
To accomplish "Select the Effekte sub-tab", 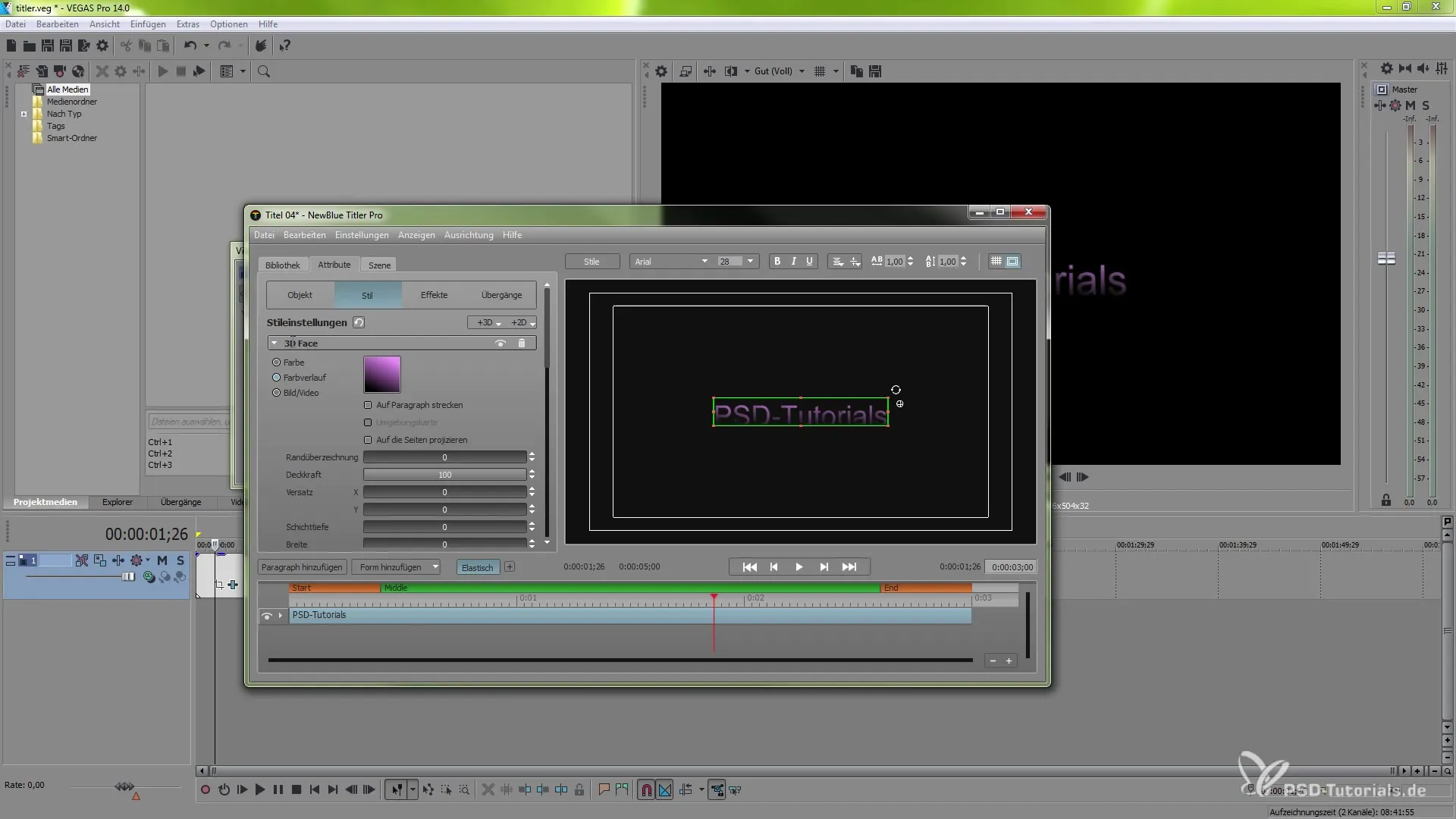I will coord(435,295).
